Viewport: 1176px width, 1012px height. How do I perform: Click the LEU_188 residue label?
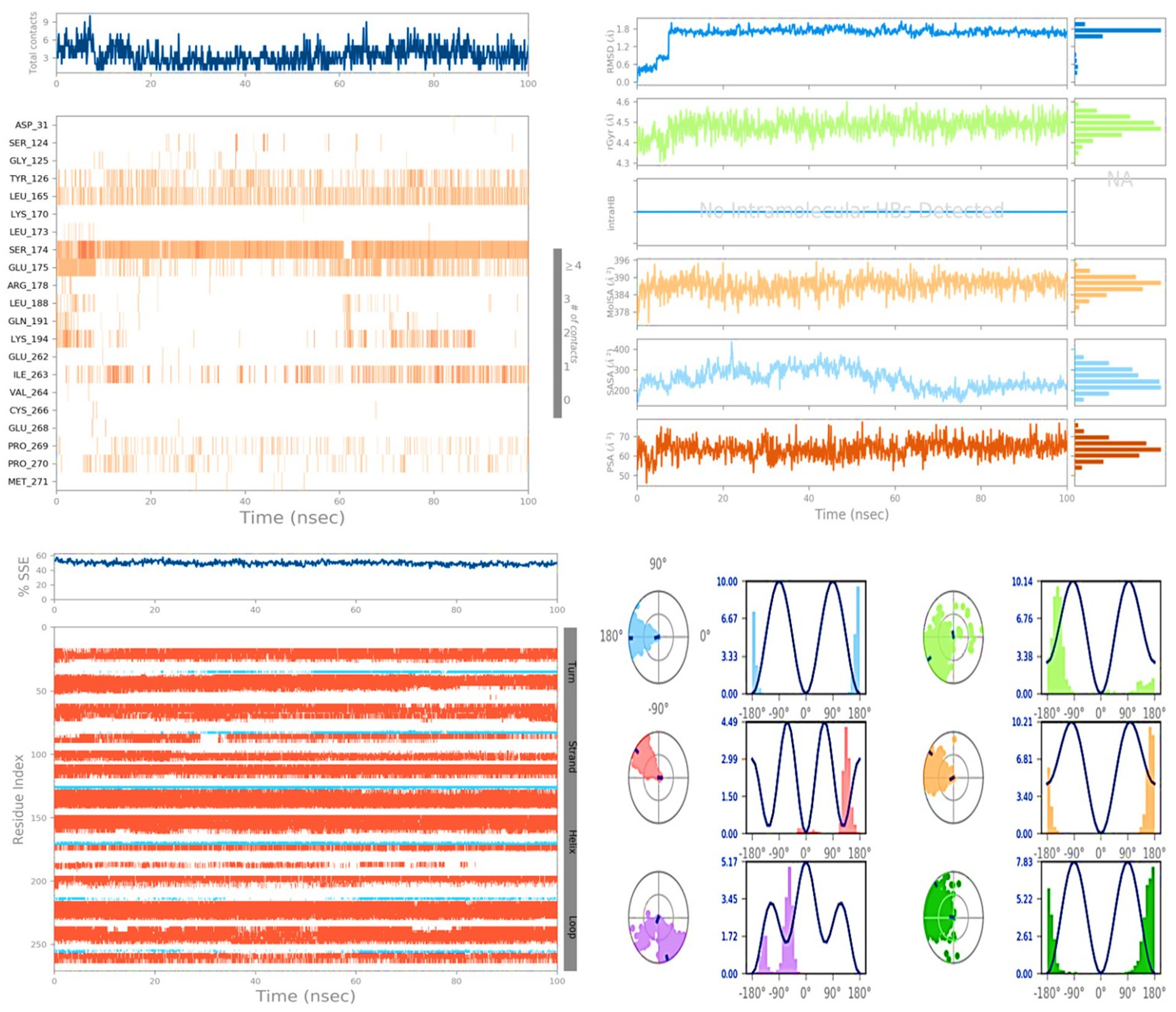click(28, 304)
